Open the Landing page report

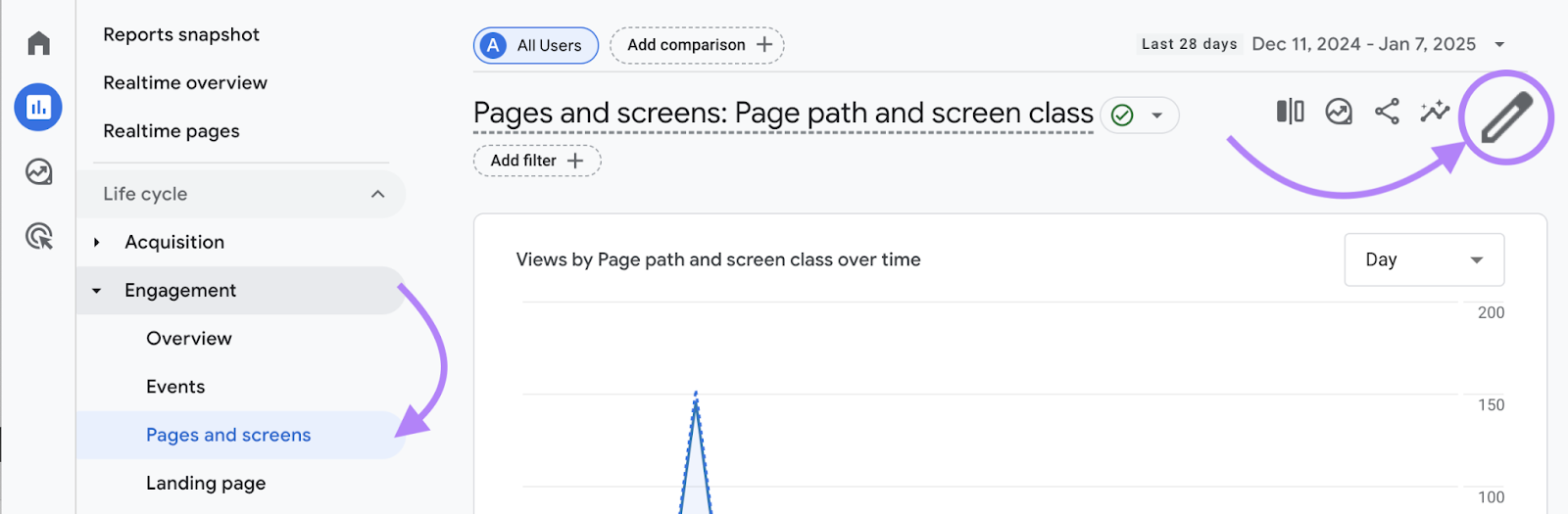(x=206, y=483)
